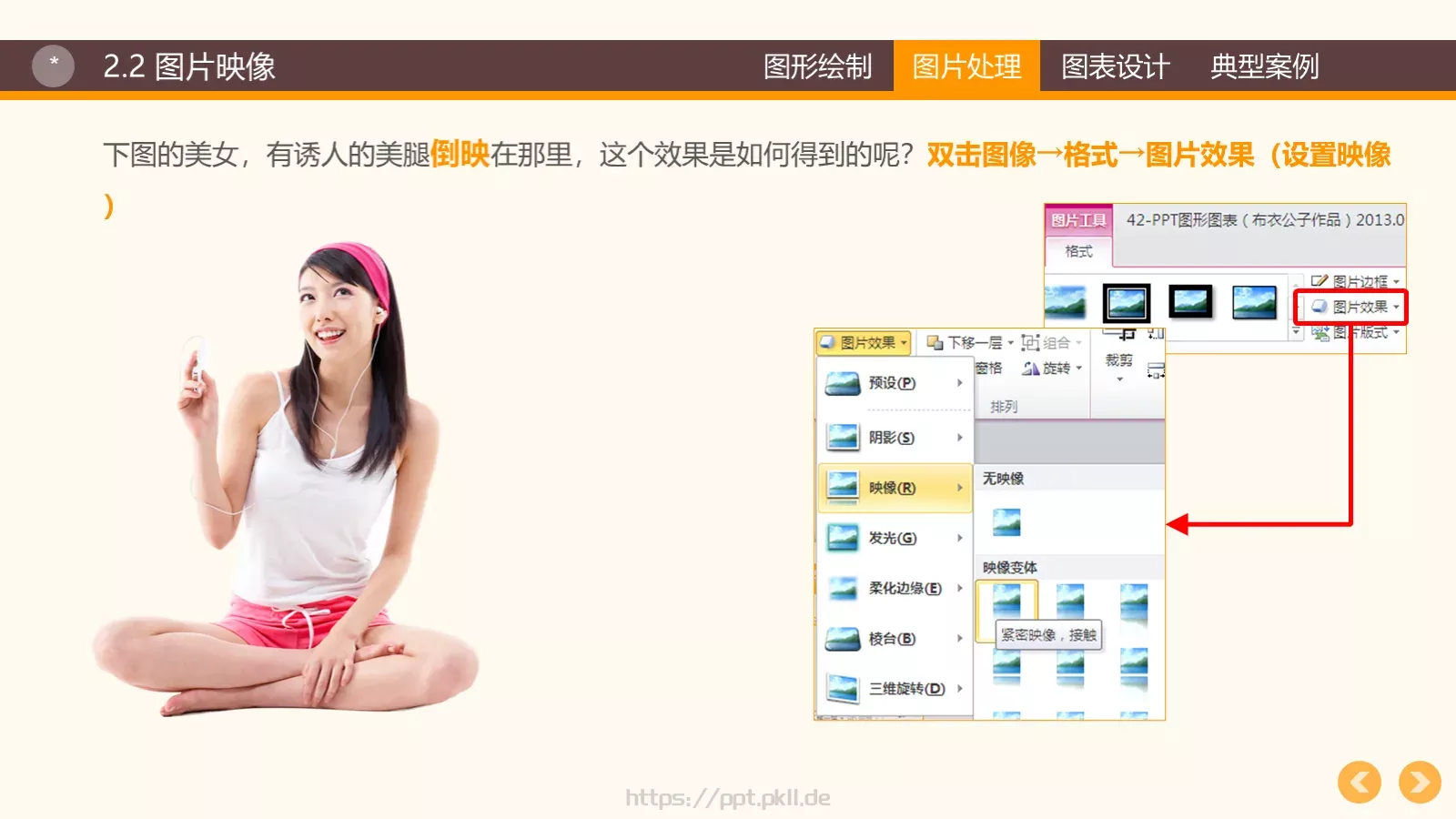Click the 图片效果 icon in upper ribbon
The width and height of the screenshot is (1456, 819).
pos(1319,307)
